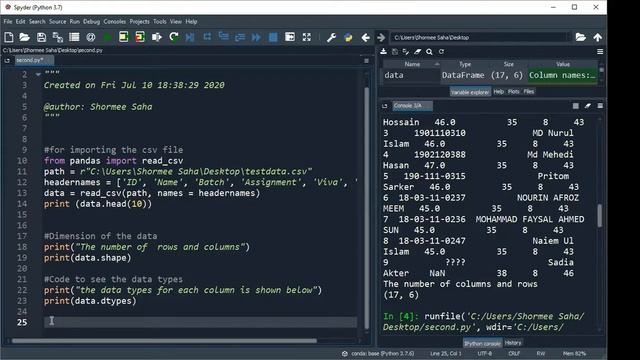
Task: Search variables with the magnifier icon
Action: (429, 51)
